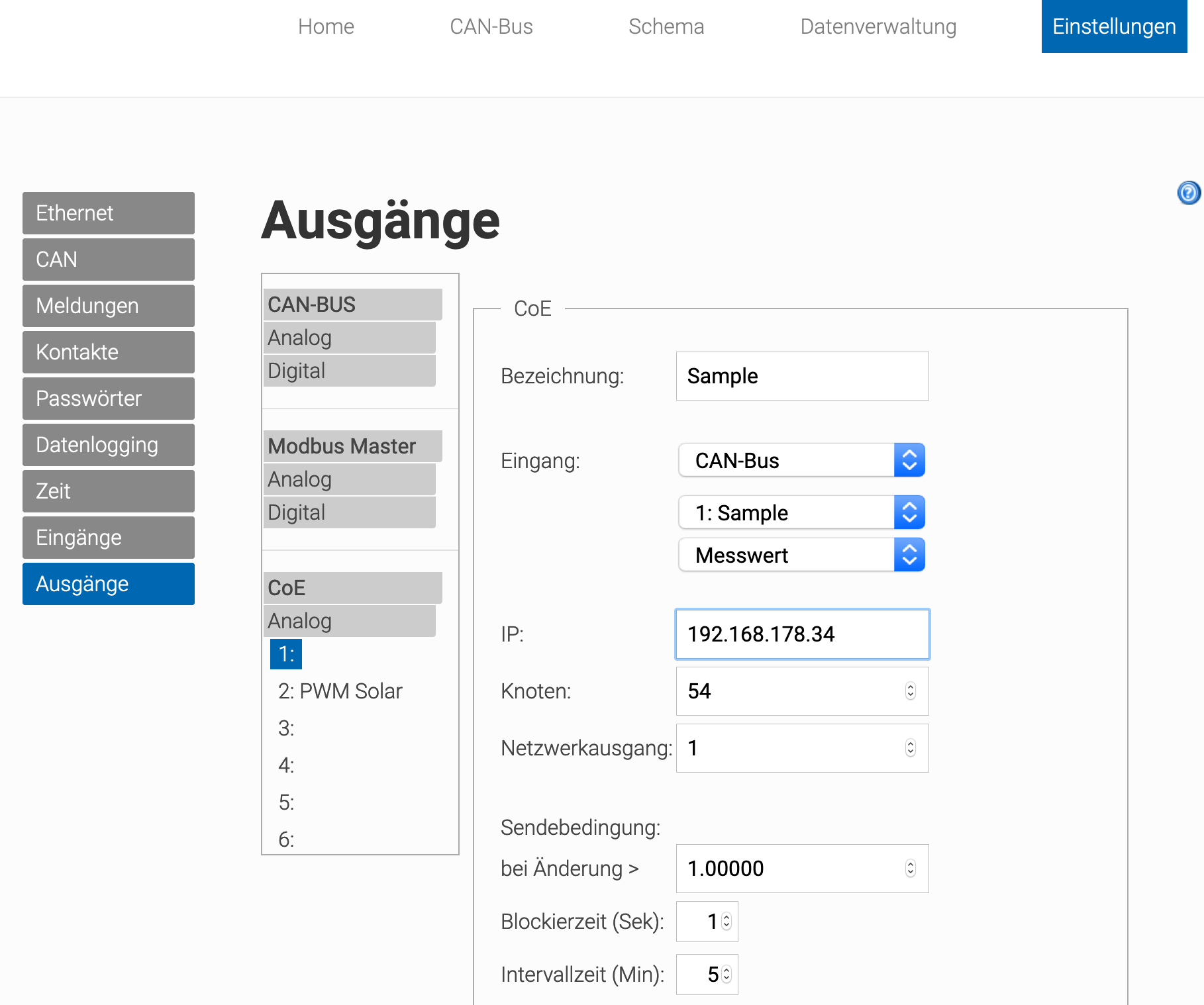1204x1005 pixels.
Task: Click the blue help question mark icon
Action: tap(1188, 193)
